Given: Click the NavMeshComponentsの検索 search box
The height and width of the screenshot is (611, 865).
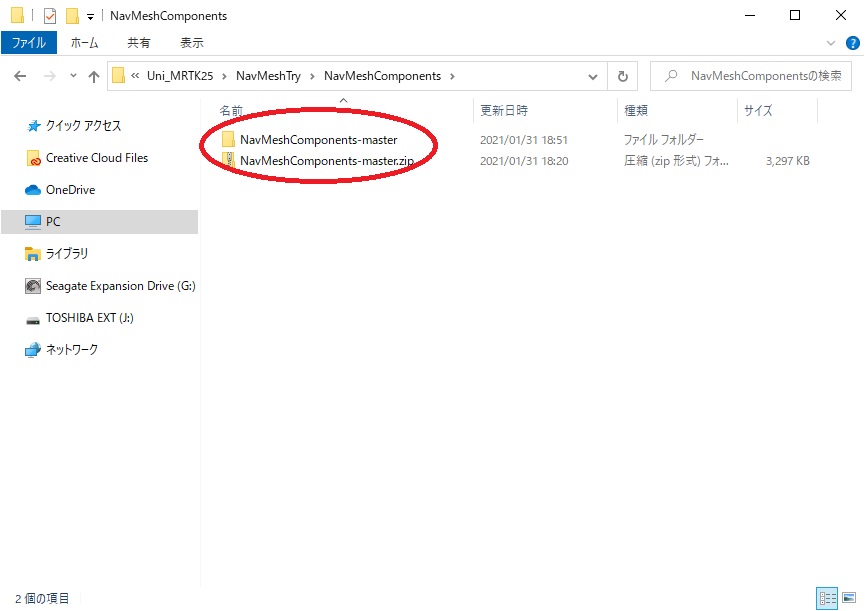Looking at the screenshot, I should click(x=751, y=76).
